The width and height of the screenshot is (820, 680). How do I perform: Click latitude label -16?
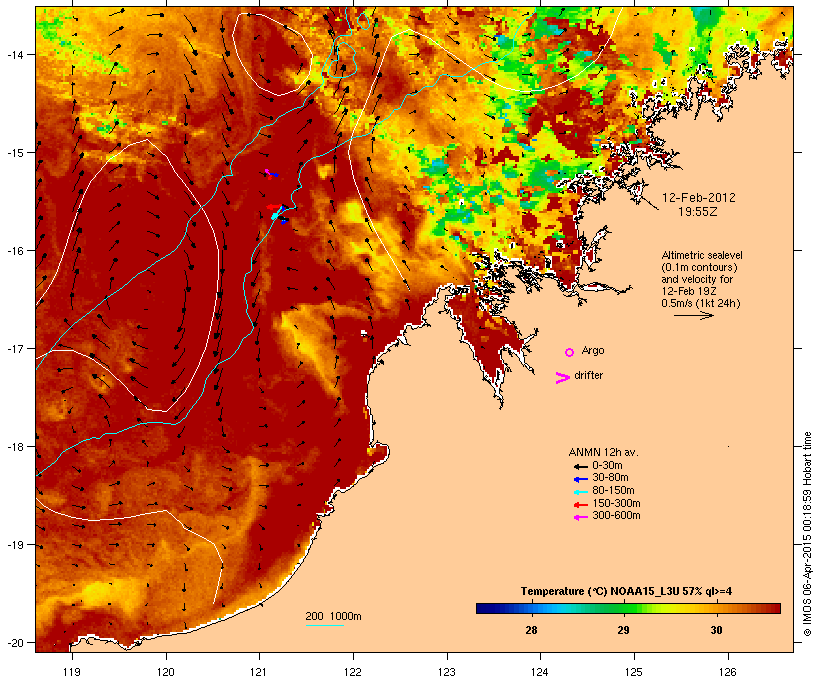(x=14, y=251)
